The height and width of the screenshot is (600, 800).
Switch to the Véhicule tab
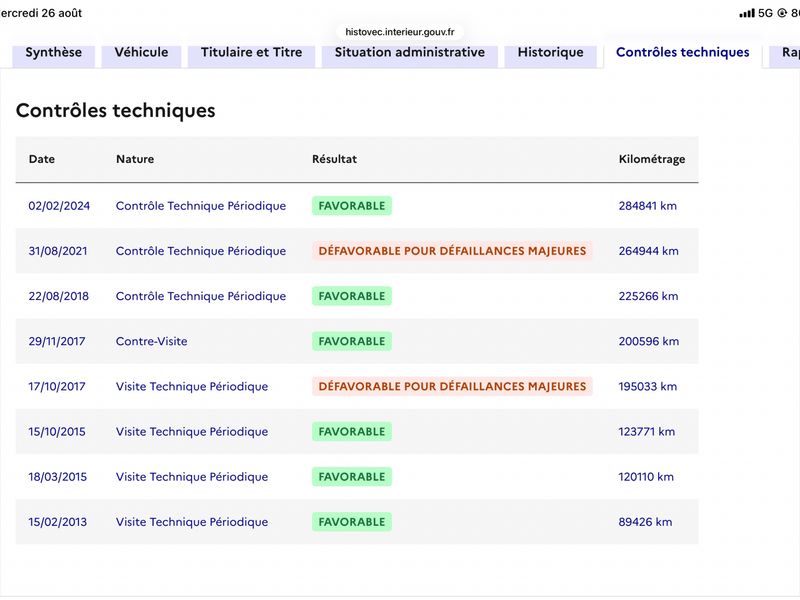(x=141, y=53)
